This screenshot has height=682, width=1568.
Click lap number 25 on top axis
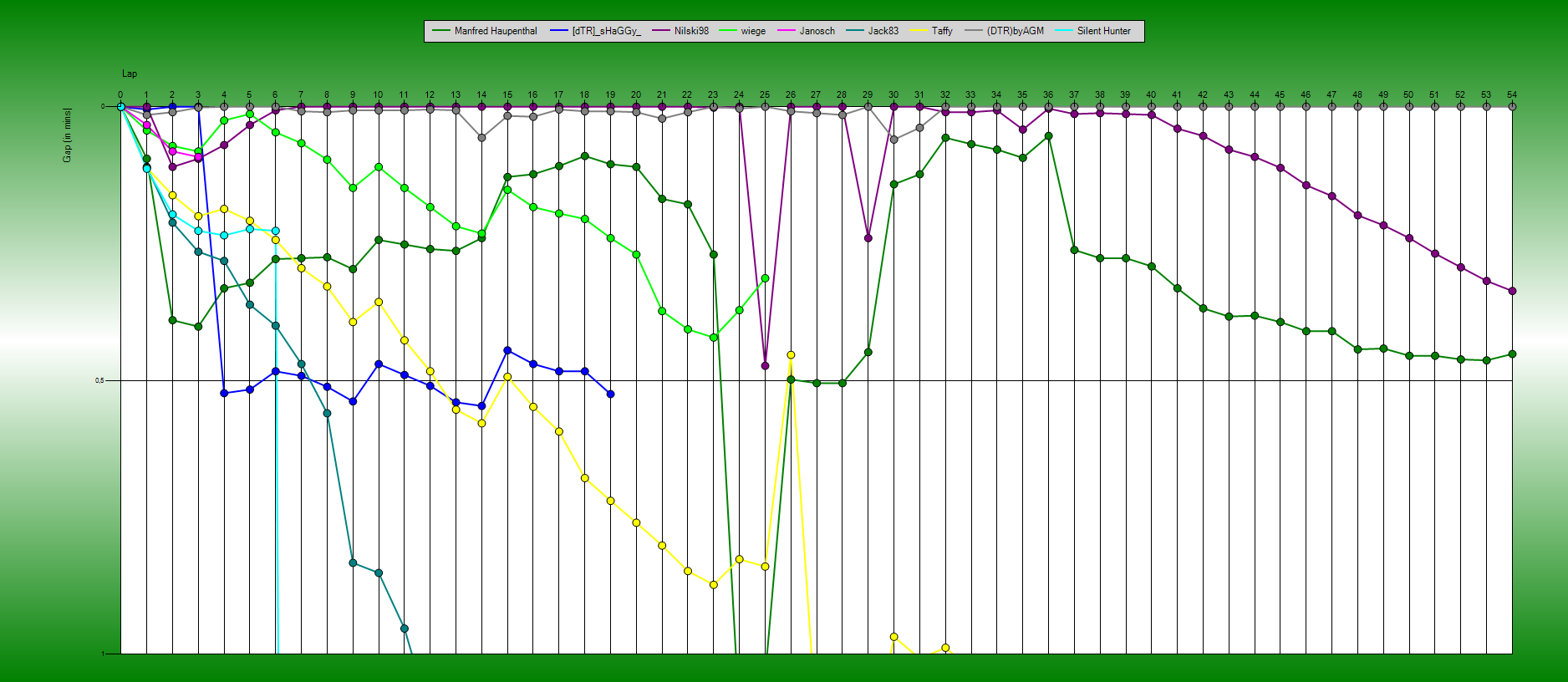pos(765,94)
